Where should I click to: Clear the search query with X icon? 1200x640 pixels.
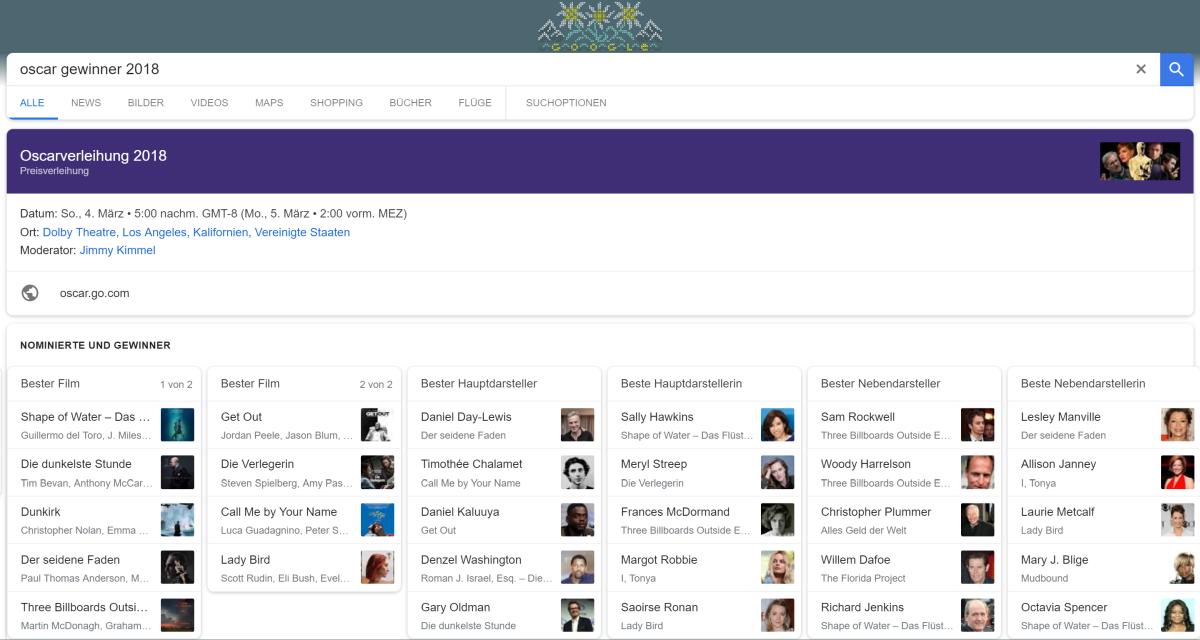pos(1140,69)
